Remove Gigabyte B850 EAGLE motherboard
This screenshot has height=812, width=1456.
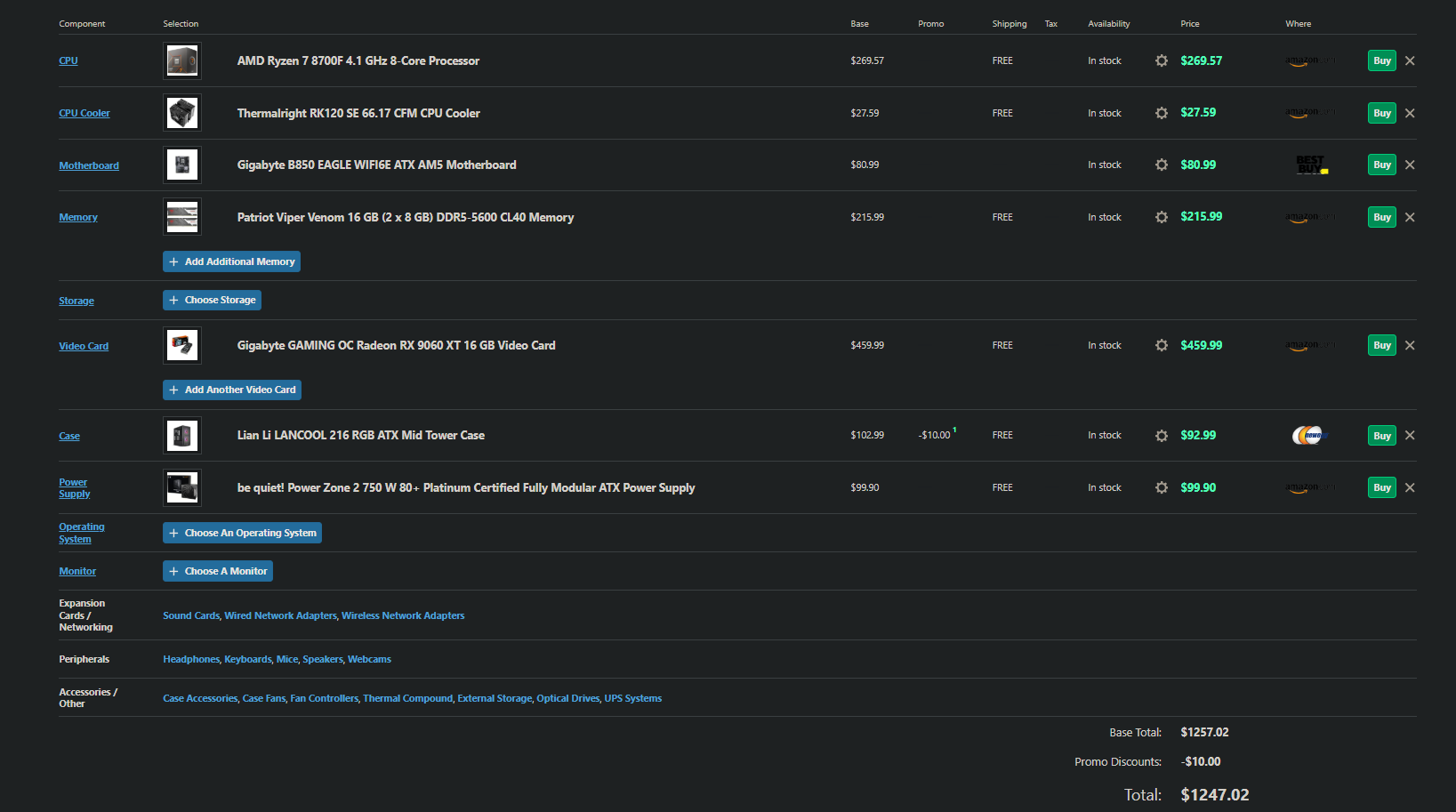pos(1410,165)
